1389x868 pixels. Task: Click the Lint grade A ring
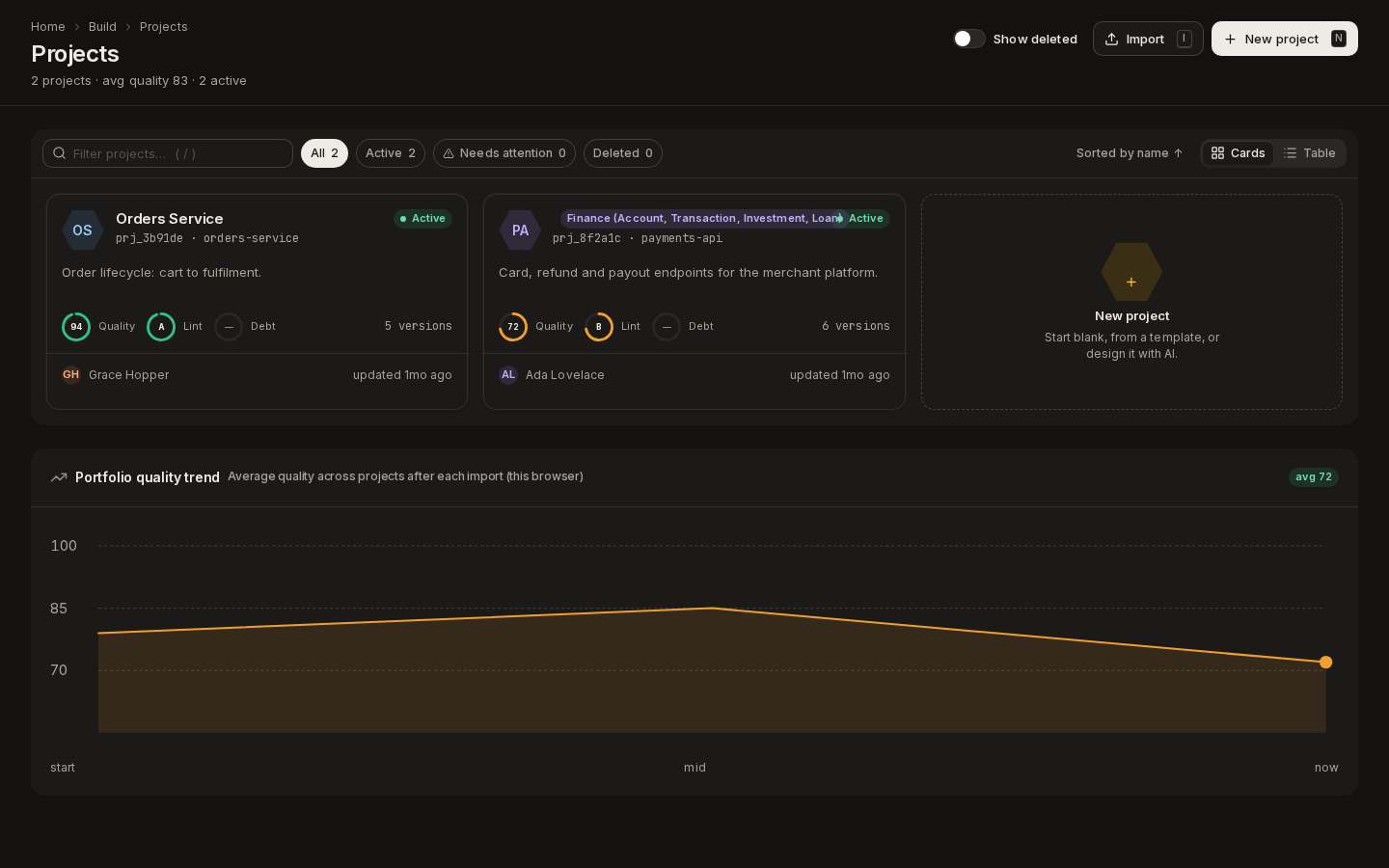[x=161, y=327]
